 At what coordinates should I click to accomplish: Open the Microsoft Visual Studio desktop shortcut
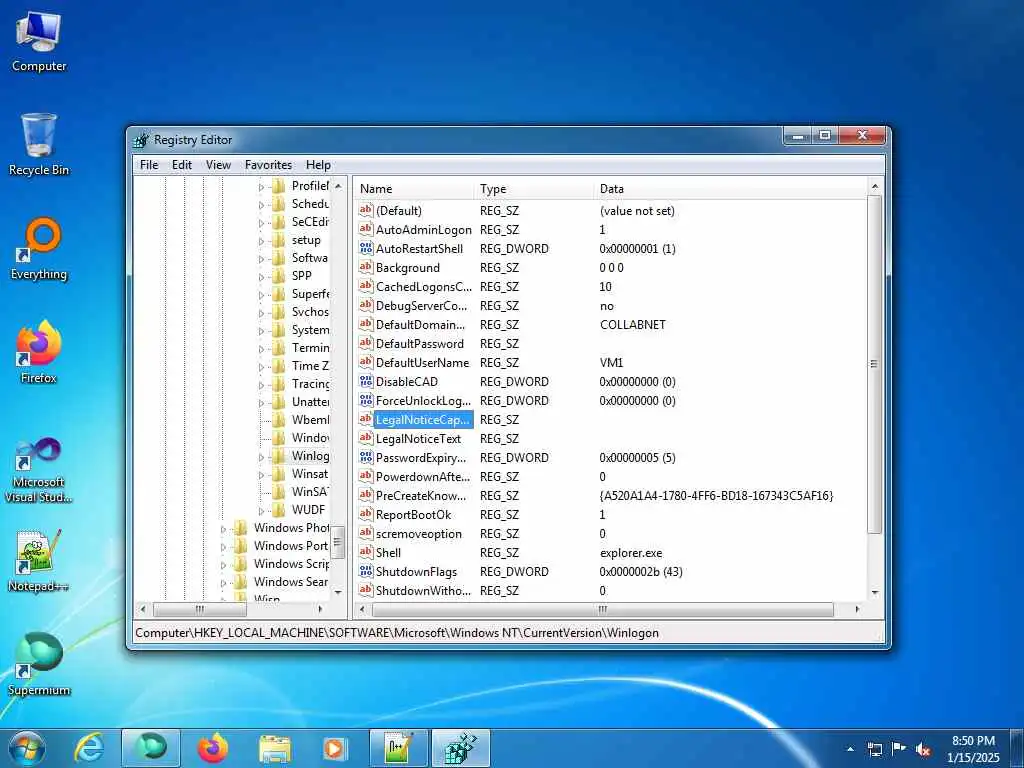coord(39,470)
